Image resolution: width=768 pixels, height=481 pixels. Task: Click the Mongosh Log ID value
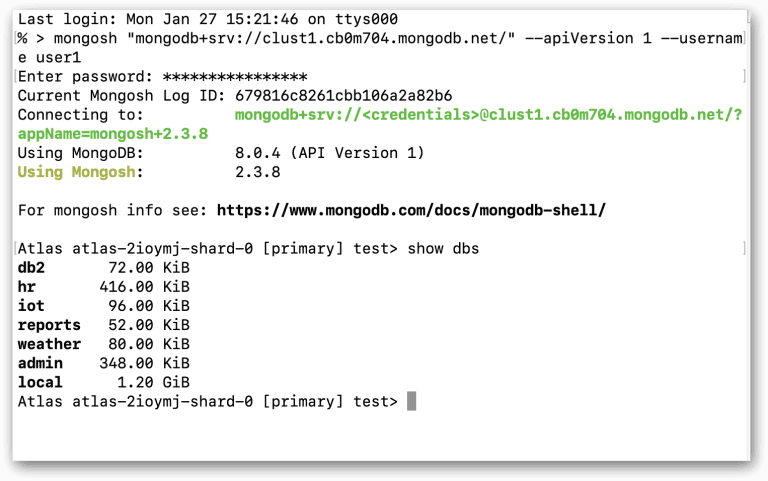click(x=343, y=96)
